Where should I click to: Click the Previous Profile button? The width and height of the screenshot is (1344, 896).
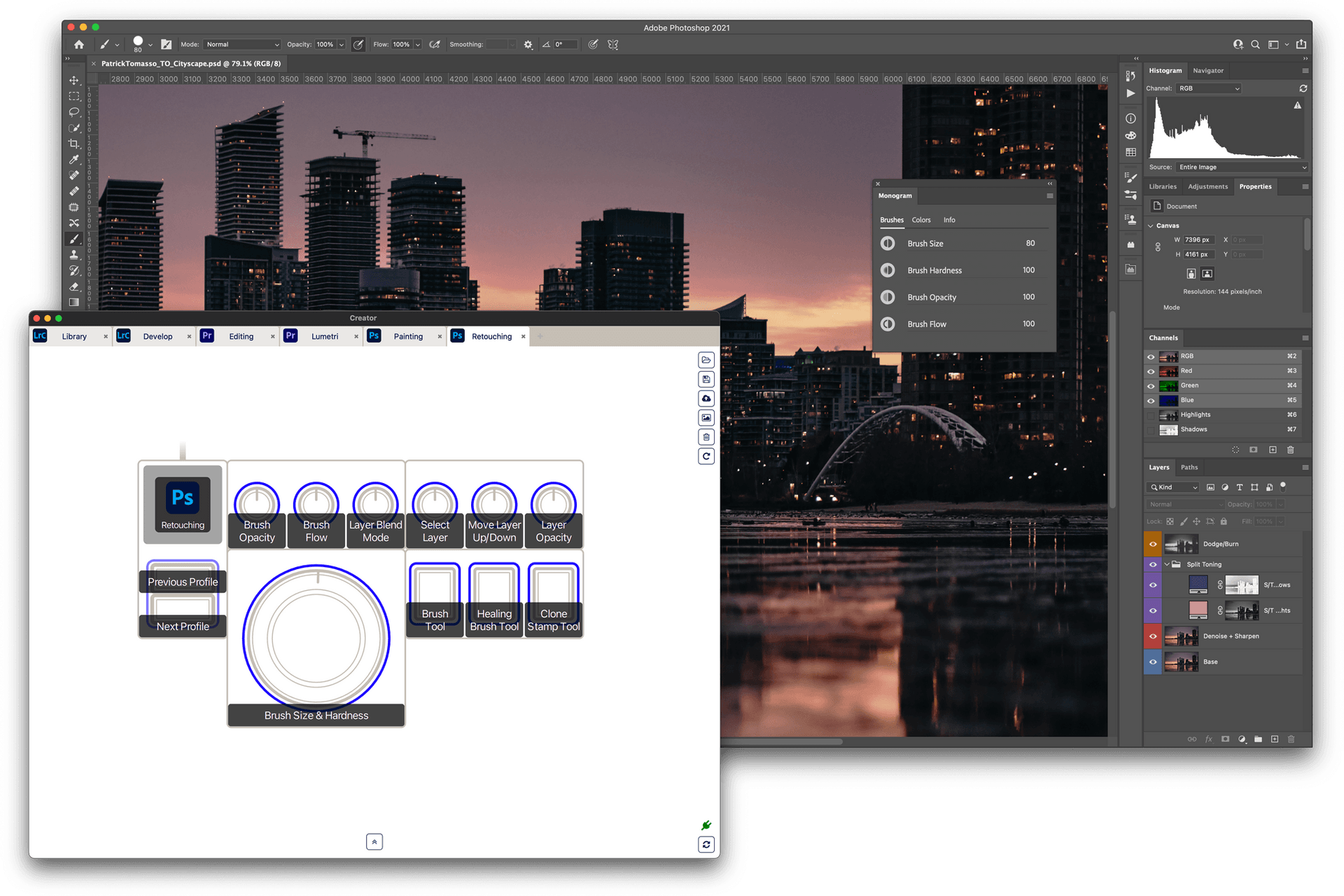click(182, 581)
